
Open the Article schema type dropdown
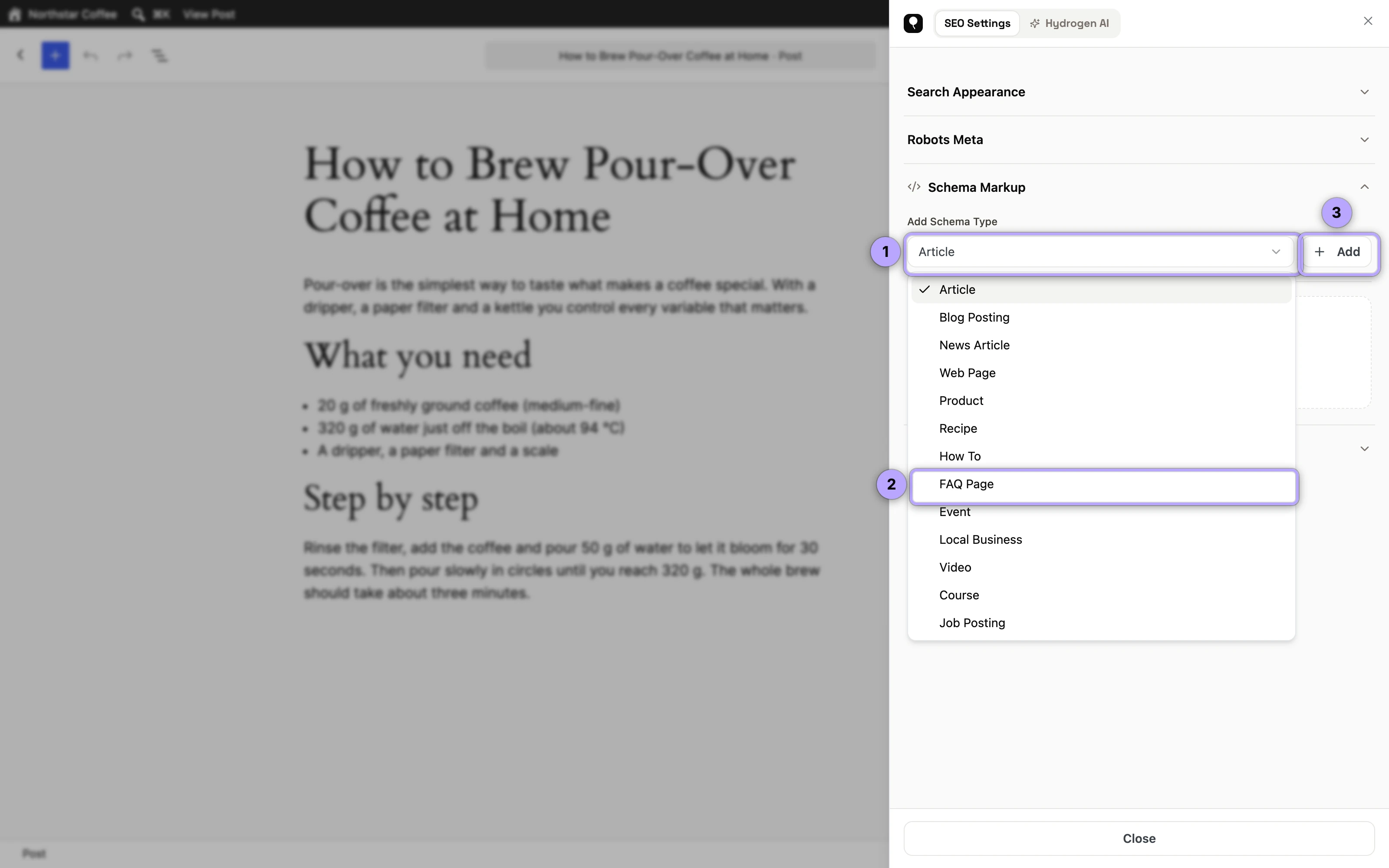1100,252
